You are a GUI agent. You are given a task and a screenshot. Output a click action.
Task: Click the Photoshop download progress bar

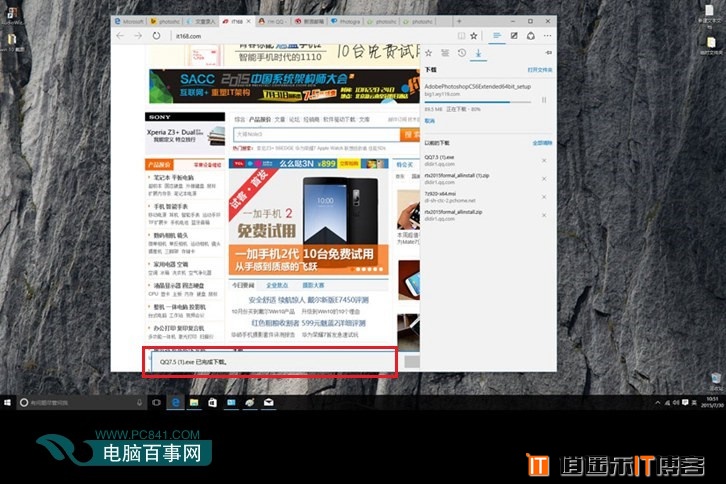pos(478,102)
